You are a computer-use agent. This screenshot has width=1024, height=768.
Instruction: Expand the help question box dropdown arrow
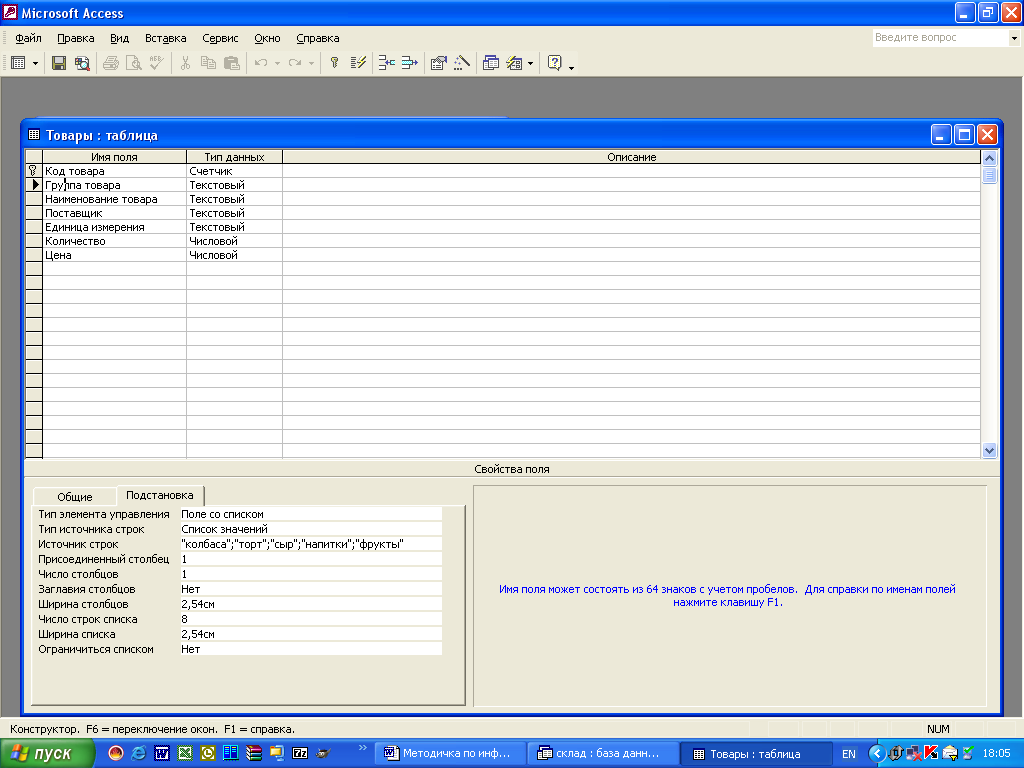1014,38
